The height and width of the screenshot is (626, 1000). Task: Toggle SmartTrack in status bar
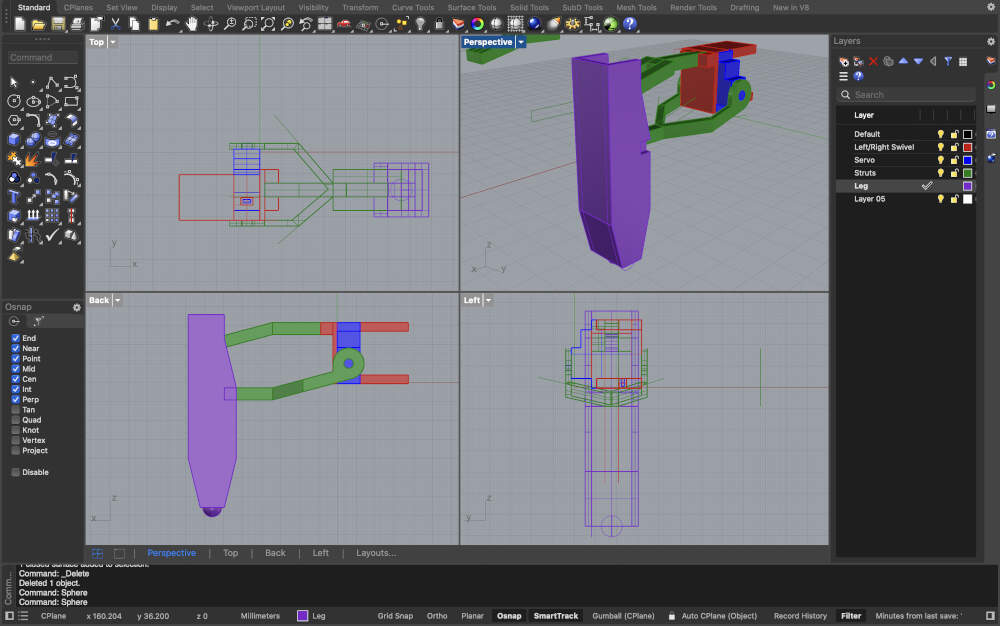coord(556,616)
